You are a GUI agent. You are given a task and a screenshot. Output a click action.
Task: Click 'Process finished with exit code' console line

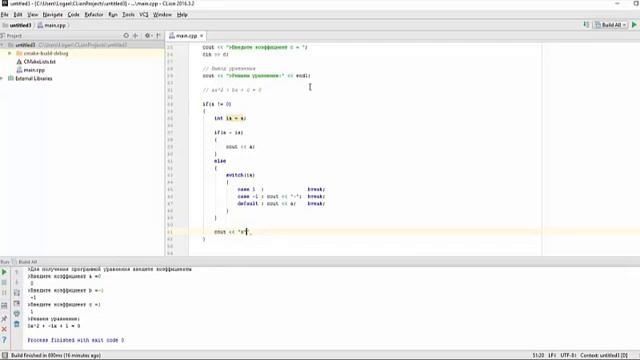click(76, 340)
